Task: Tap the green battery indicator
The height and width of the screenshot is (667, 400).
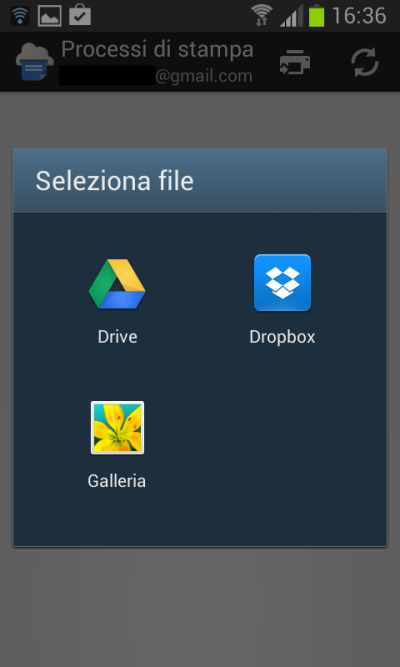Action: coord(317,16)
